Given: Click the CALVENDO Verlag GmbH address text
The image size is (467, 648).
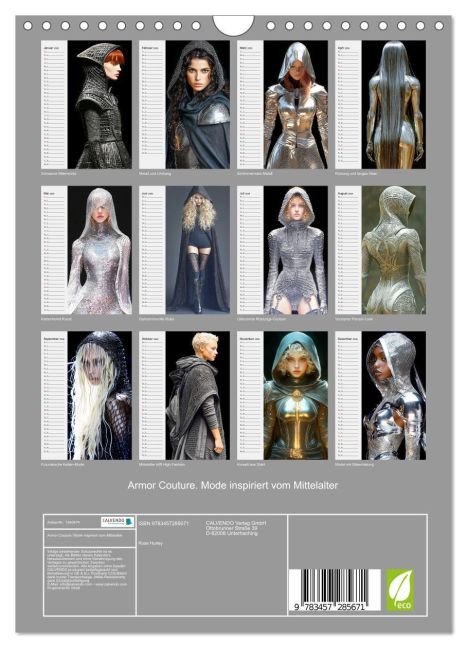Looking at the screenshot, I should pyautogui.click(x=236, y=528).
